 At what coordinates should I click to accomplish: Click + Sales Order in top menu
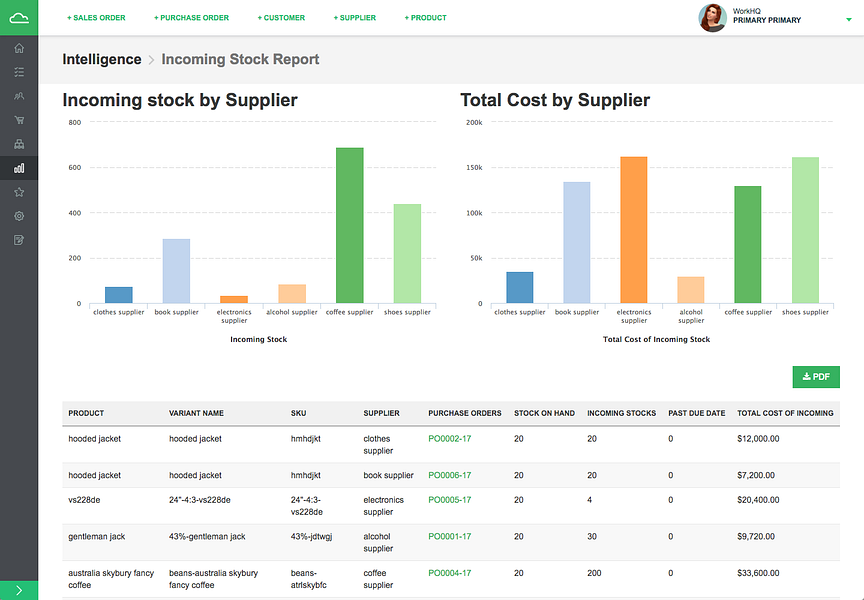click(96, 18)
